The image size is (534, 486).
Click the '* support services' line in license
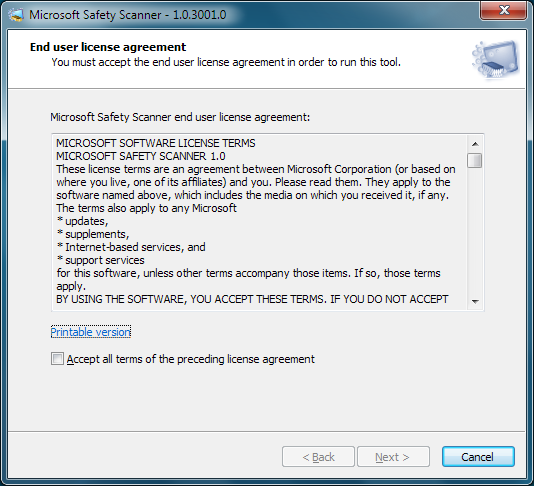click(100, 260)
